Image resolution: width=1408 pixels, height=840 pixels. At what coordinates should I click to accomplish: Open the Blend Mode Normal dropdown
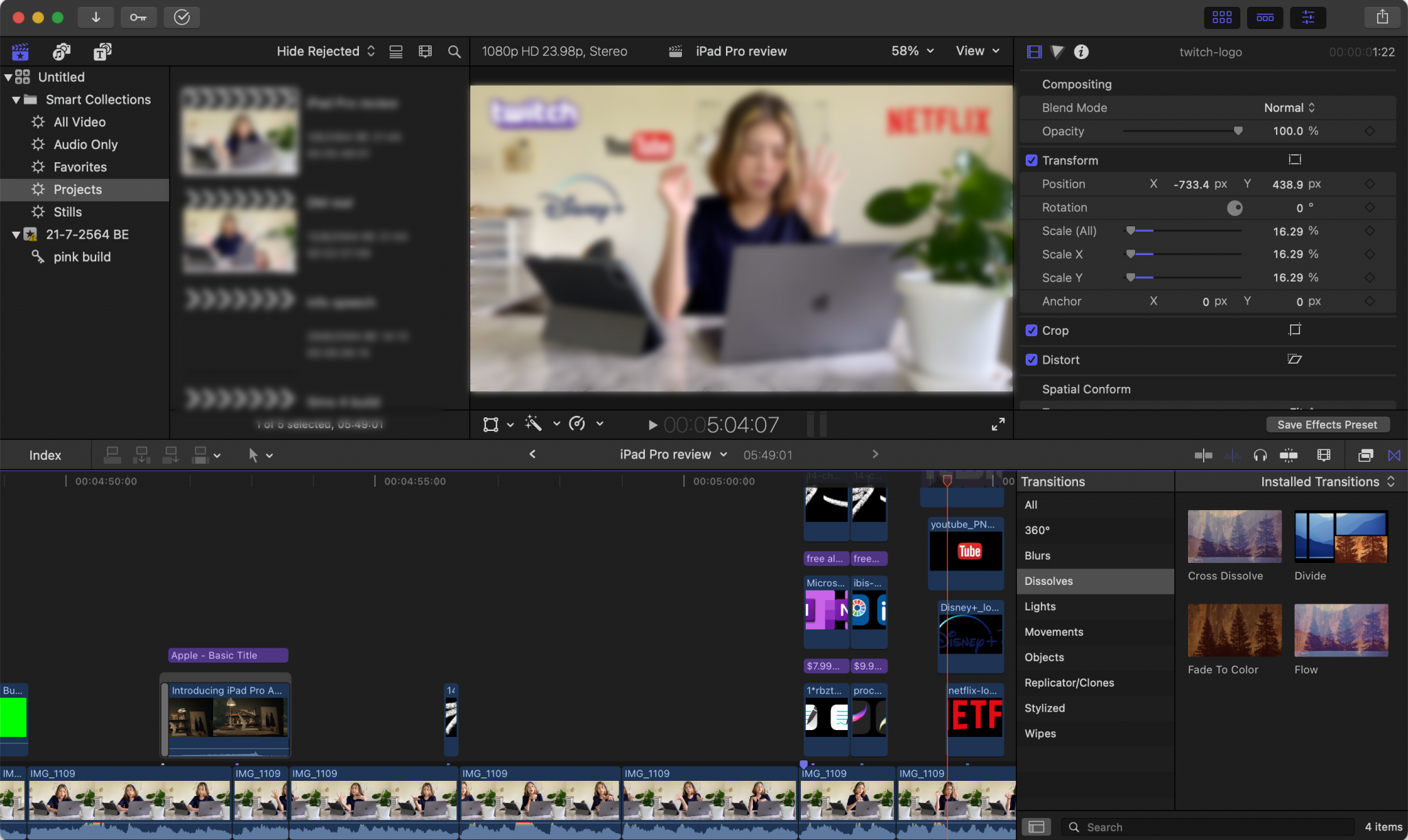pos(1290,108)
